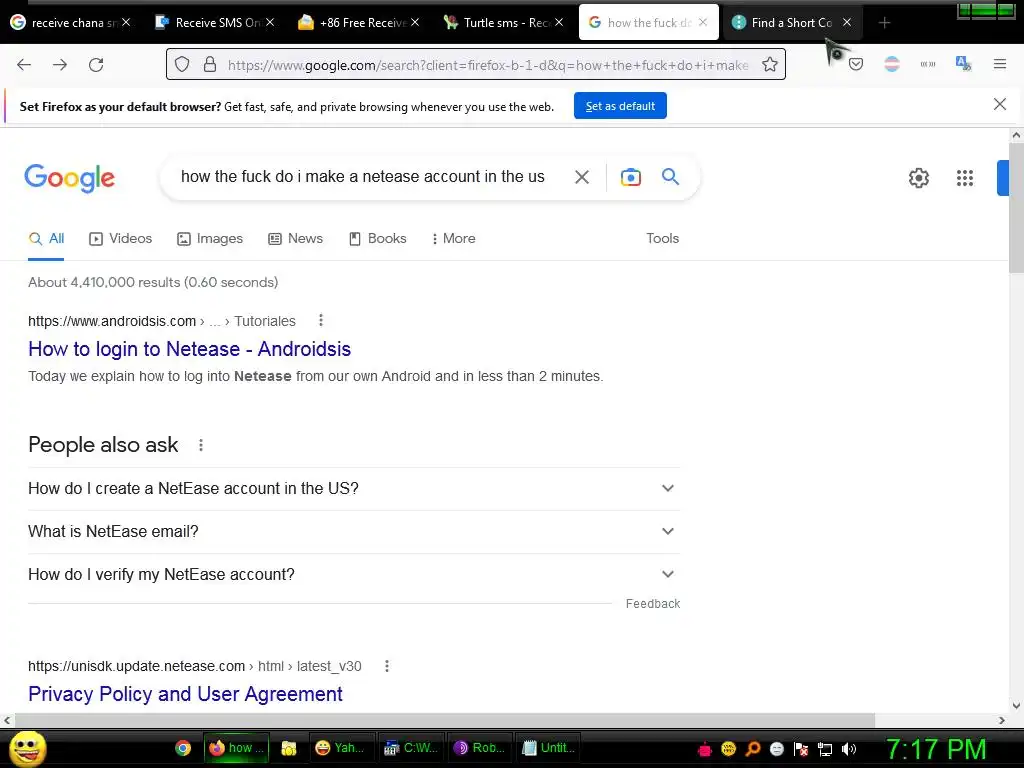Switch to 'C:\W...' taskbar window
The width and height of the screenshot is (1024, 768).
tap(413, 748)
